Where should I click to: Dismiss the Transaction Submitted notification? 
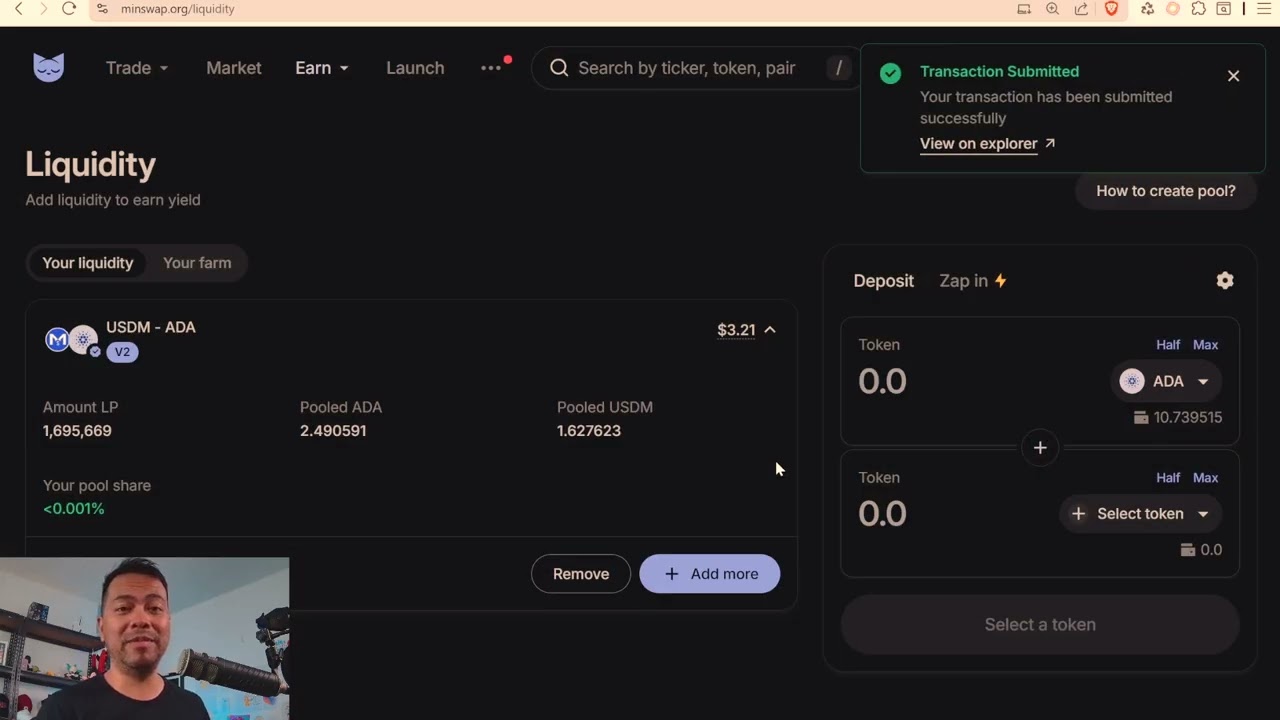point(1233,76)
